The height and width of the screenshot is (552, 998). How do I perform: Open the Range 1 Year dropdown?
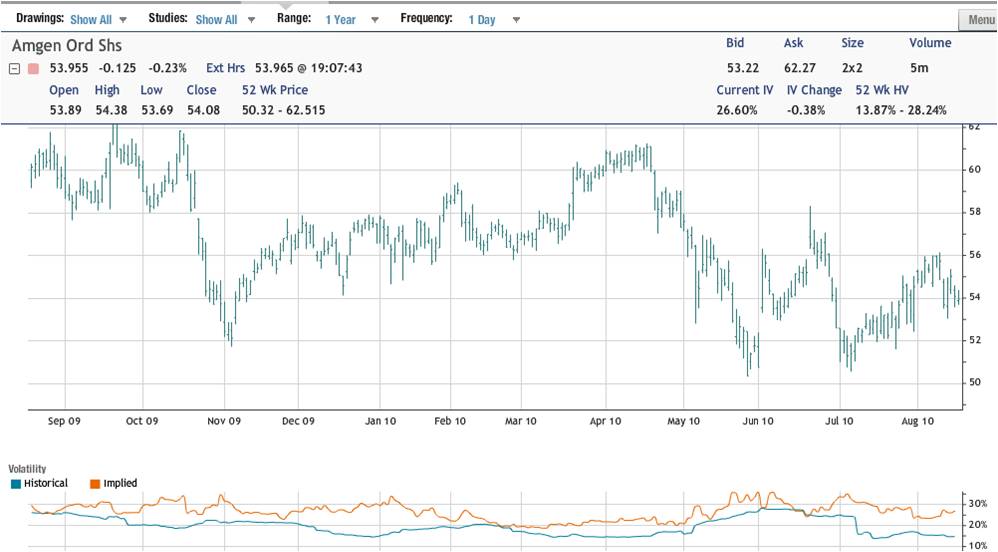[351, 20]
